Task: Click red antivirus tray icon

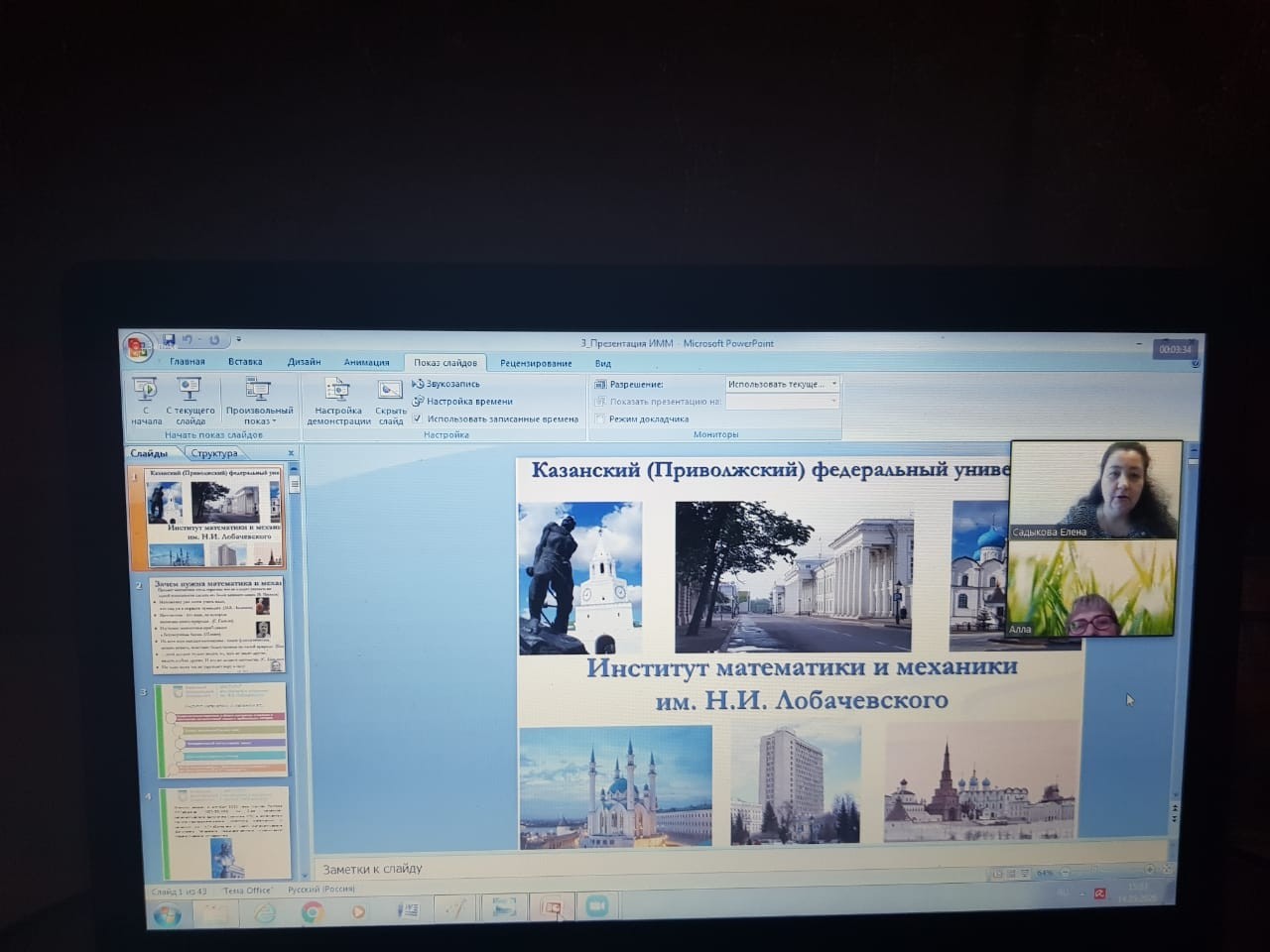Action: tap(1099, 893)
